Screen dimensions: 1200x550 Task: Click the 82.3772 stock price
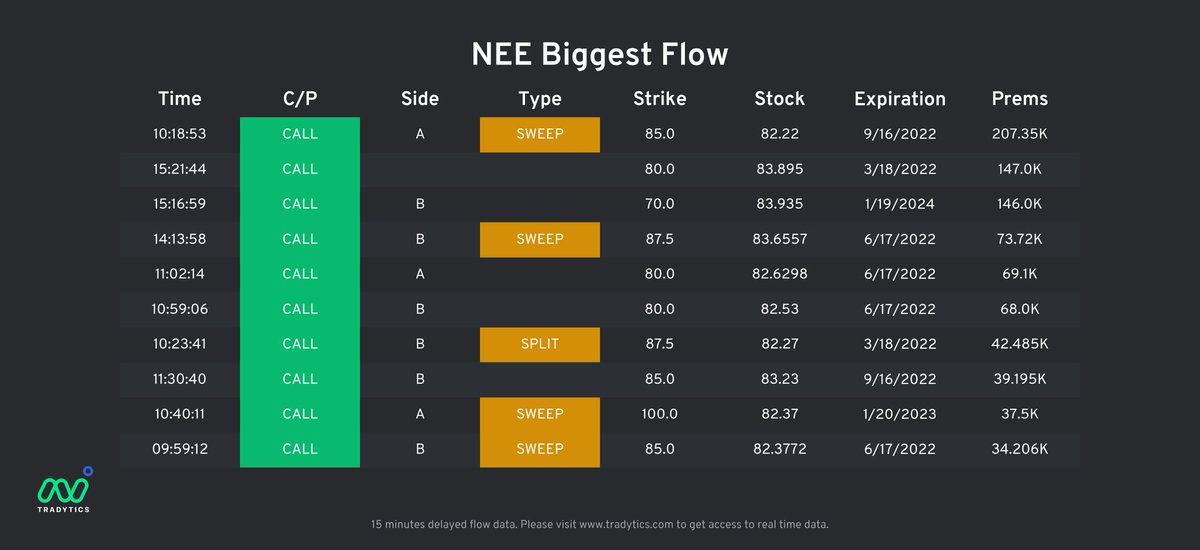780,449
